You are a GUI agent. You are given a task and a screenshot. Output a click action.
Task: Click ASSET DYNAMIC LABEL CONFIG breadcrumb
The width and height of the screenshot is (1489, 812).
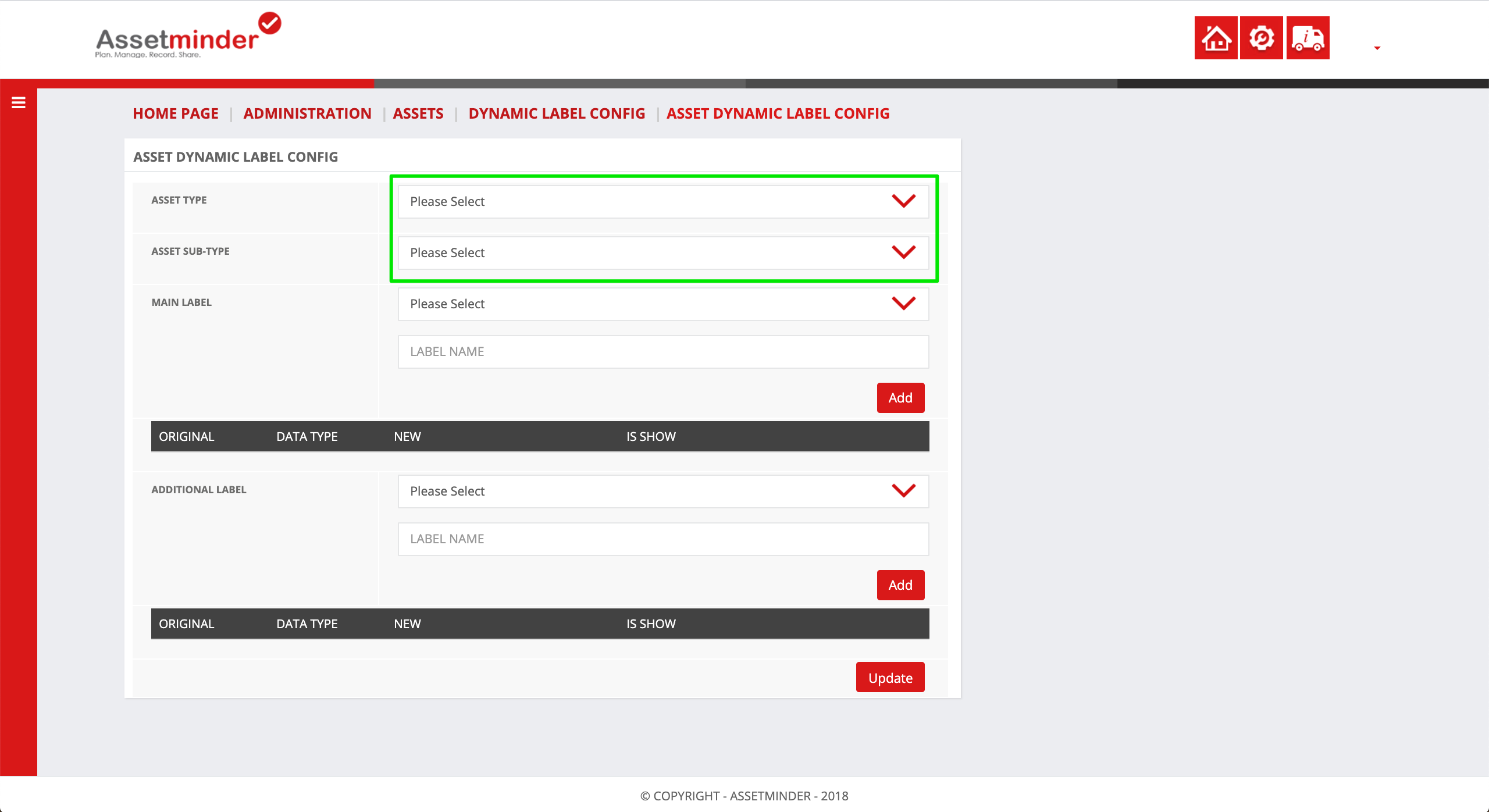[x=778, y=113]
